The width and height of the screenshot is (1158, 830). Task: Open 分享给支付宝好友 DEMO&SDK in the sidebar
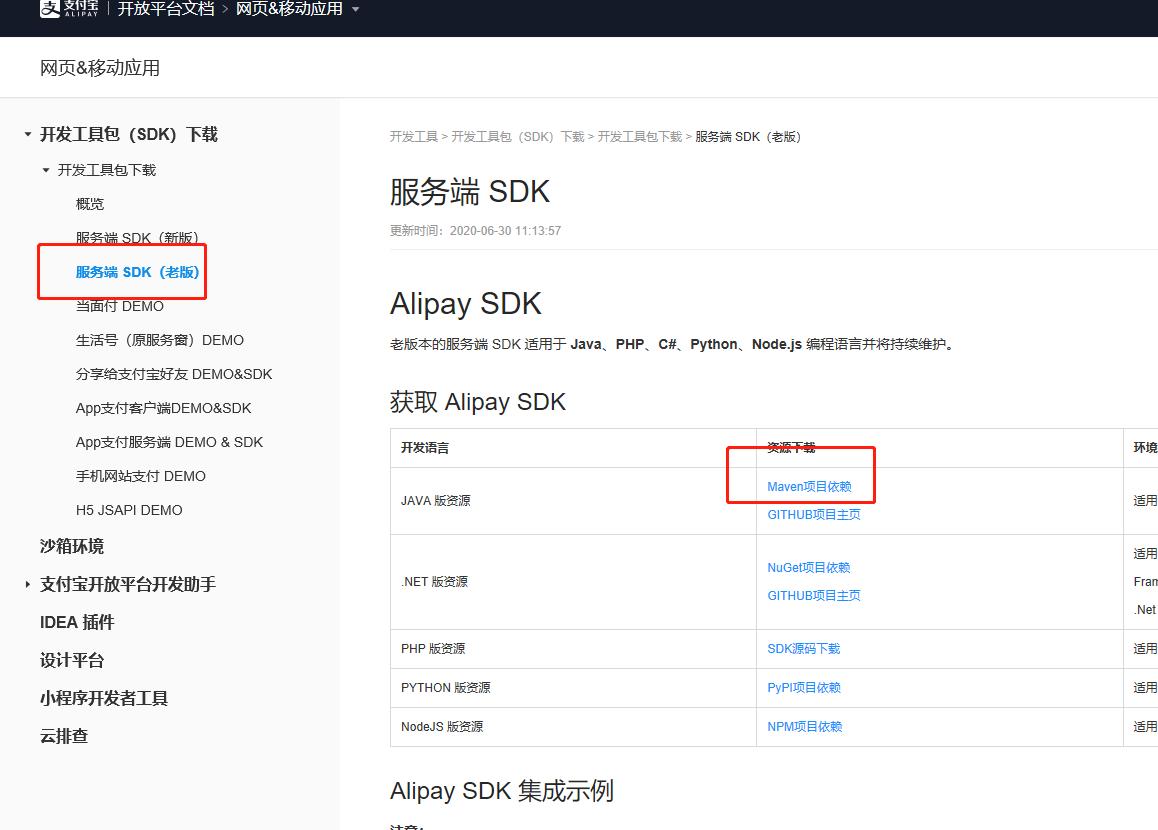pyautogui.click(x=174, y=374)
